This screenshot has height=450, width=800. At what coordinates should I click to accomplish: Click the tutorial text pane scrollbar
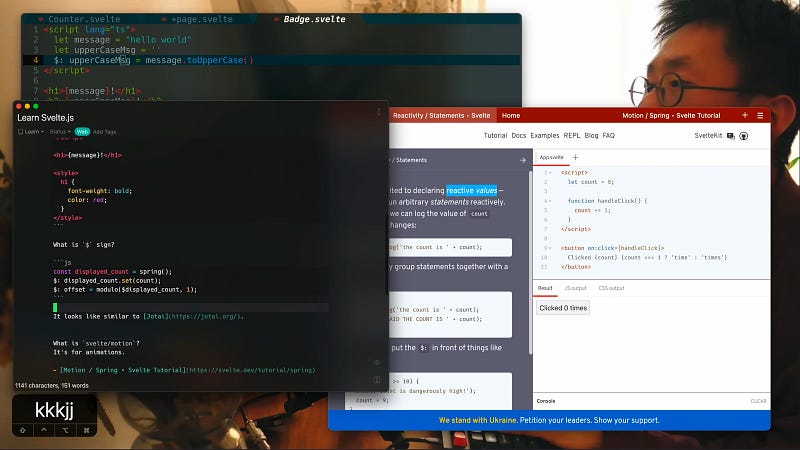pos(530,263)
